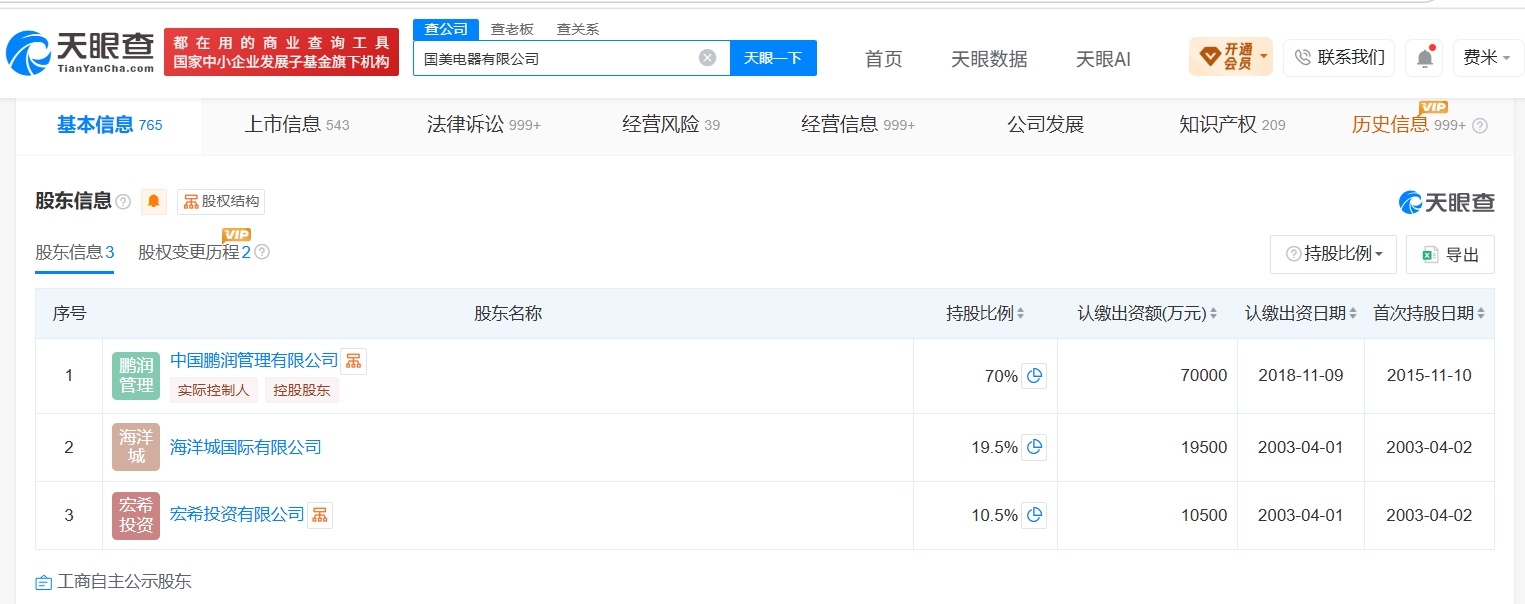Image resolution: width=1525 pixels, height=604 pixels.
Task: Click the 鹏润管理 company logo tile
Action: [136, 376]
